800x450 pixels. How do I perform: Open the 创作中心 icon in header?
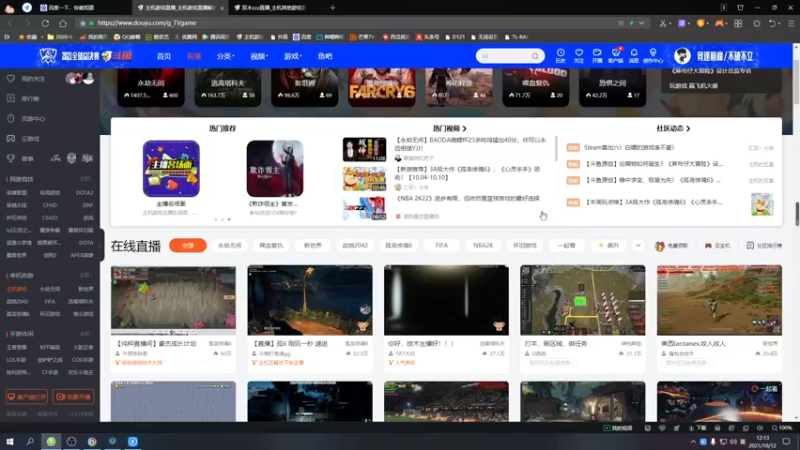click(653, 56)
